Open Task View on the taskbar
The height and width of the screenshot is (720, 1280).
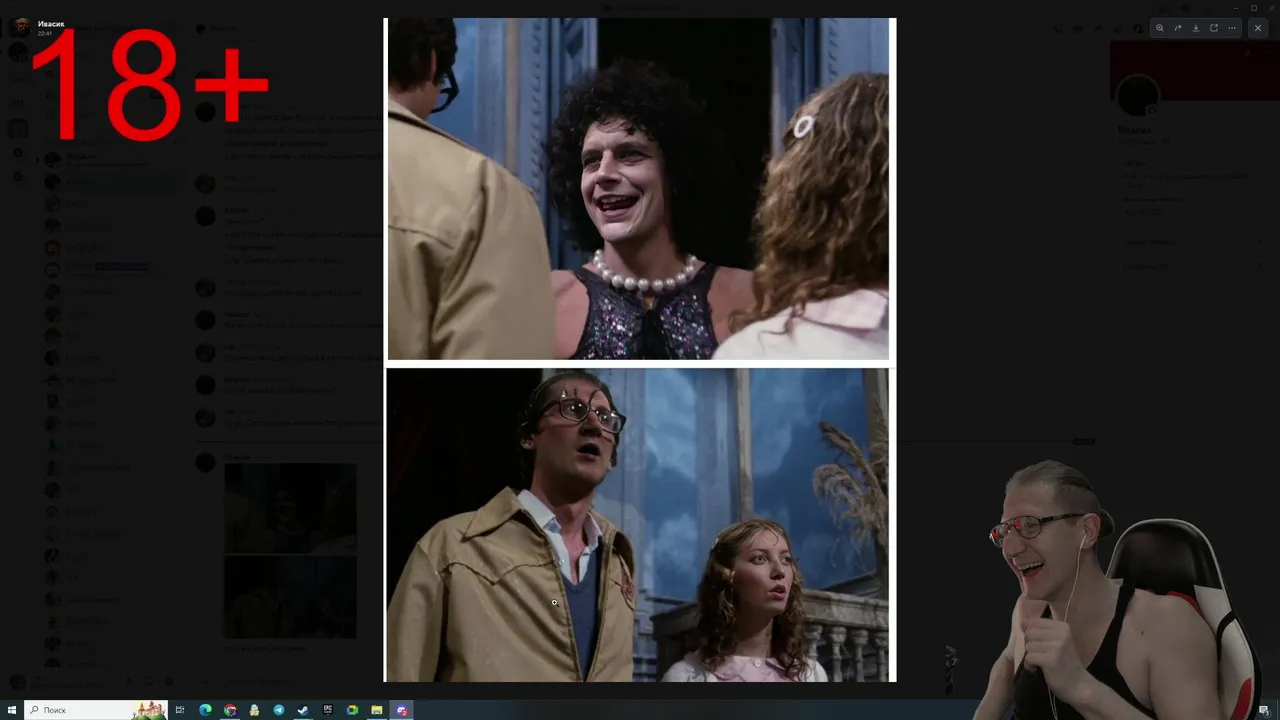180,710
